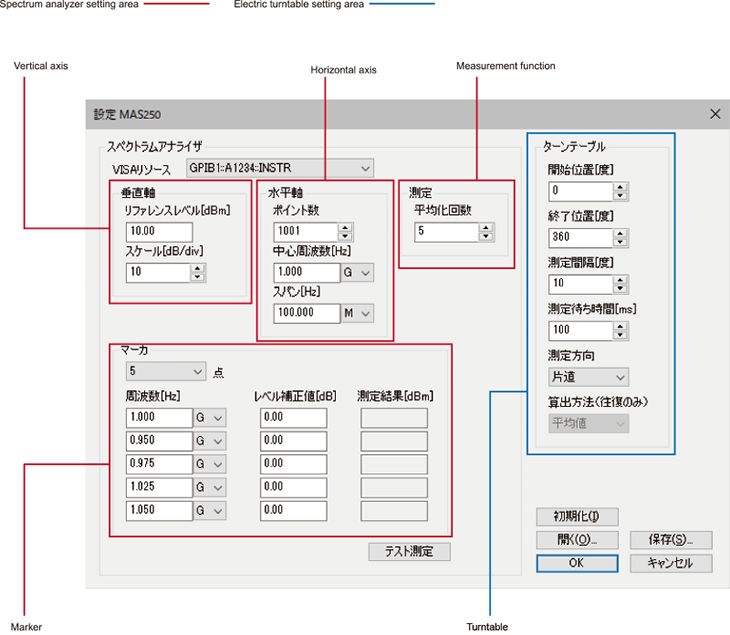The image size is (730, 635).
Task: Open unit dropdown for marker 1.025
Action: (x=210, y=488)
